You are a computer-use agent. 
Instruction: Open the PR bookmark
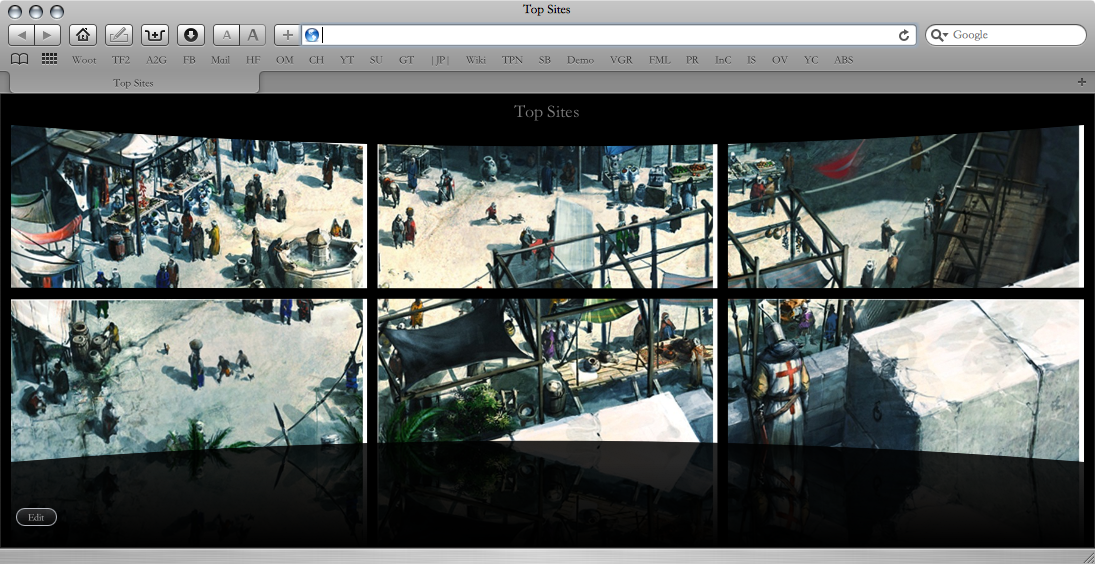tap(692, 60)
